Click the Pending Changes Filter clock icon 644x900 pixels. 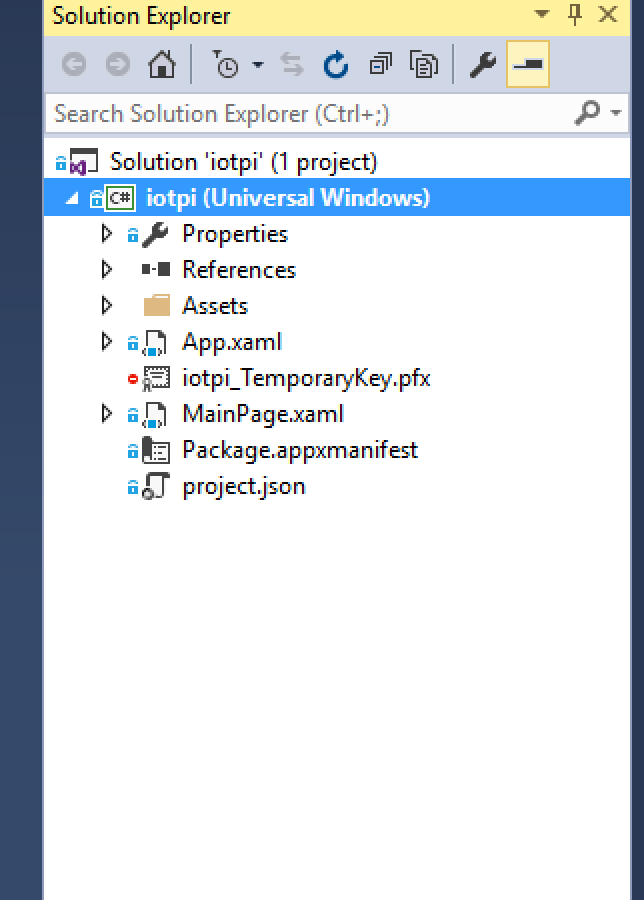tap(226, 65)
